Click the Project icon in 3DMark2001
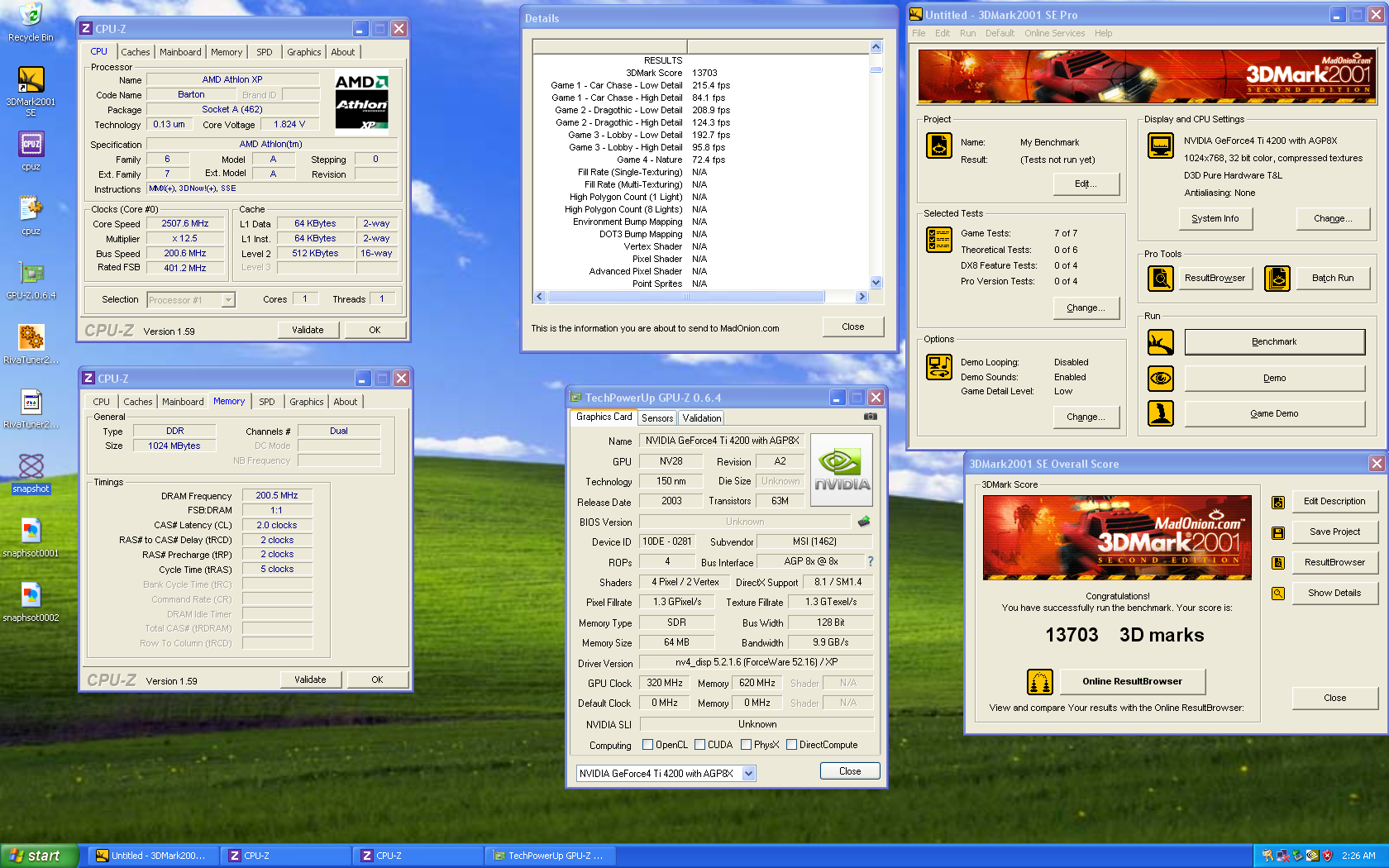Screen dimensions: 1389x868 click(x=939, y=145)
